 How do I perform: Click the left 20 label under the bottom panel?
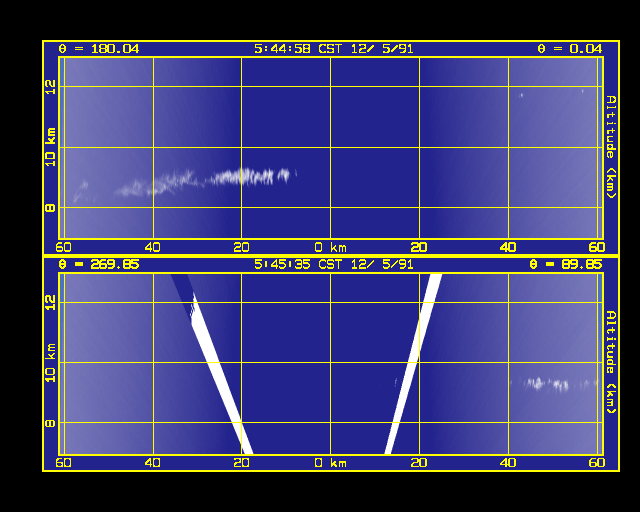pos(241,463)
